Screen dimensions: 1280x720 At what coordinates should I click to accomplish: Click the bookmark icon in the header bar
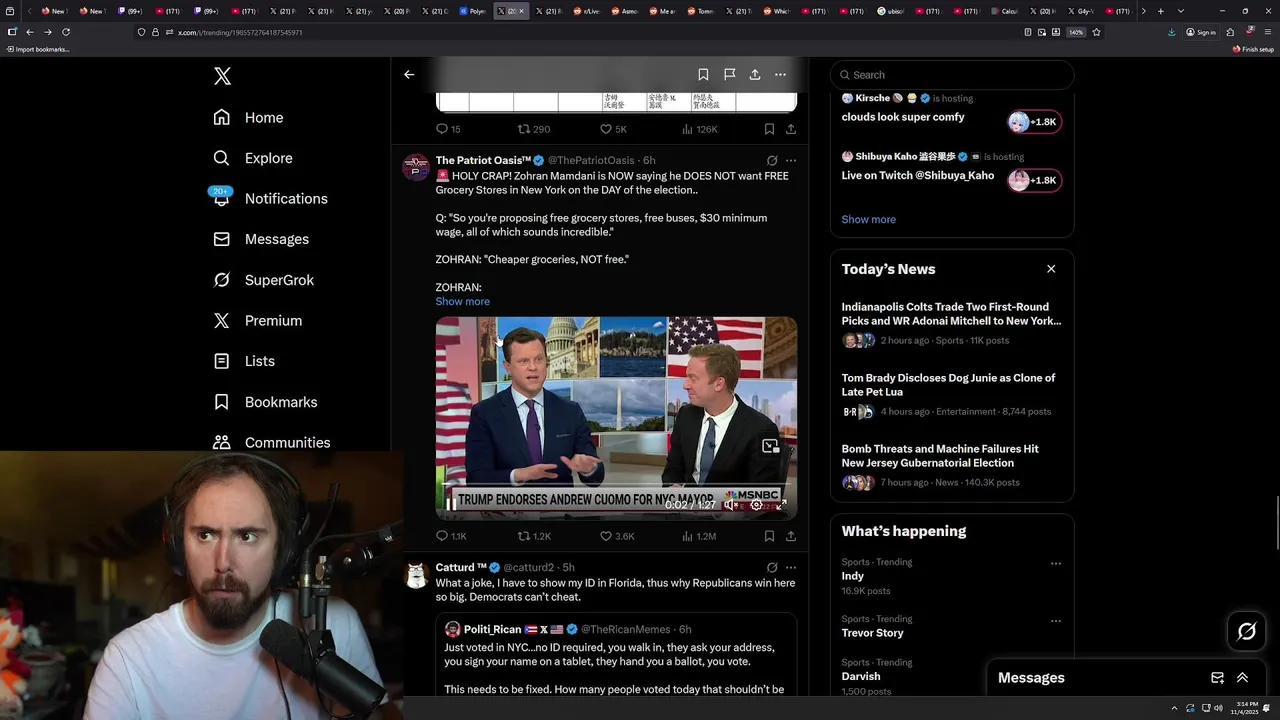(x=703, y=74)
